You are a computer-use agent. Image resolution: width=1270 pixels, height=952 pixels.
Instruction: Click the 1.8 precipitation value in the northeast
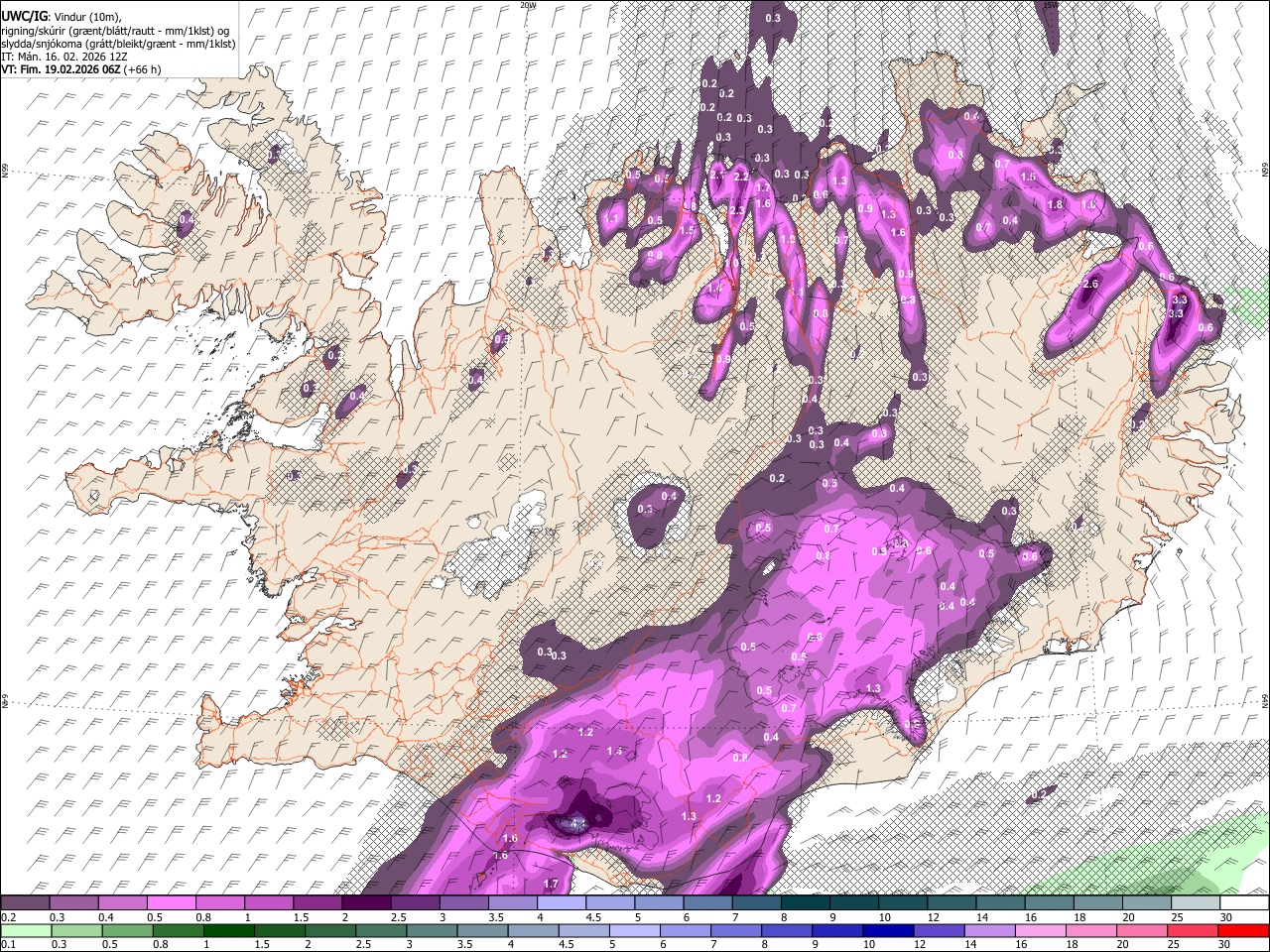click(x=1056, y=204)
